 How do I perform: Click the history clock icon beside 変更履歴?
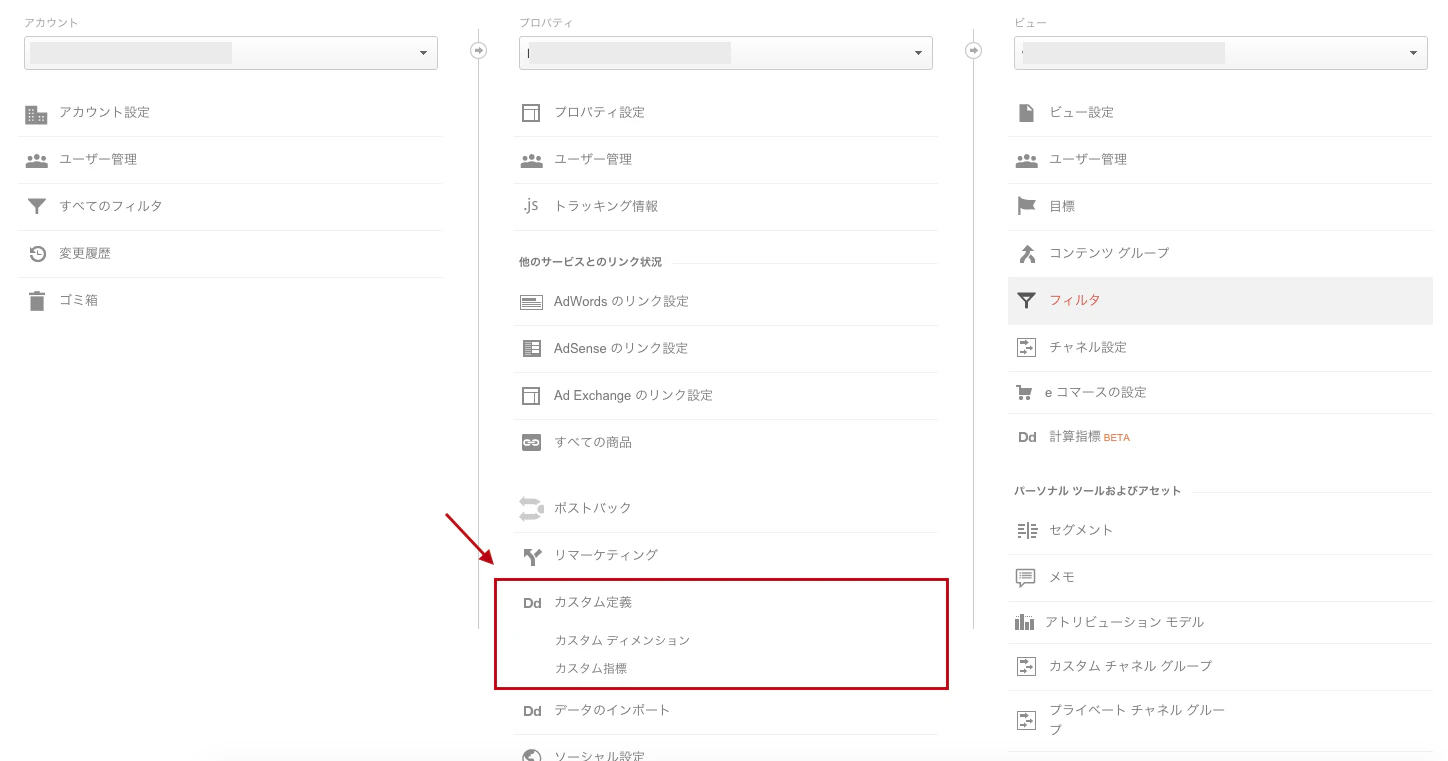(37, 254)
